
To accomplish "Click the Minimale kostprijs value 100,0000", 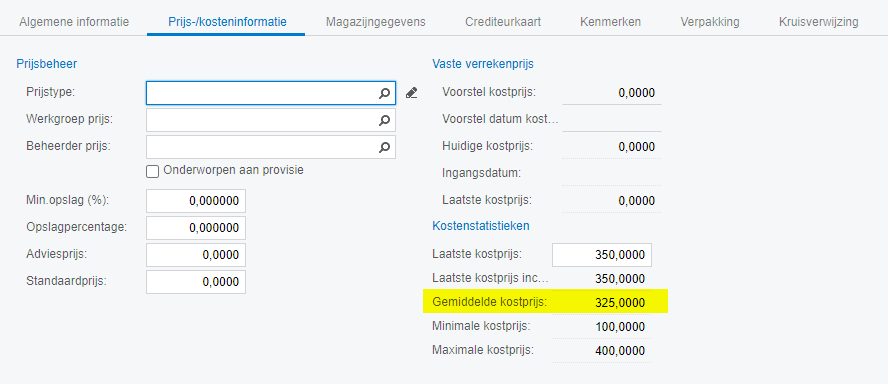I will pos(620,327).
